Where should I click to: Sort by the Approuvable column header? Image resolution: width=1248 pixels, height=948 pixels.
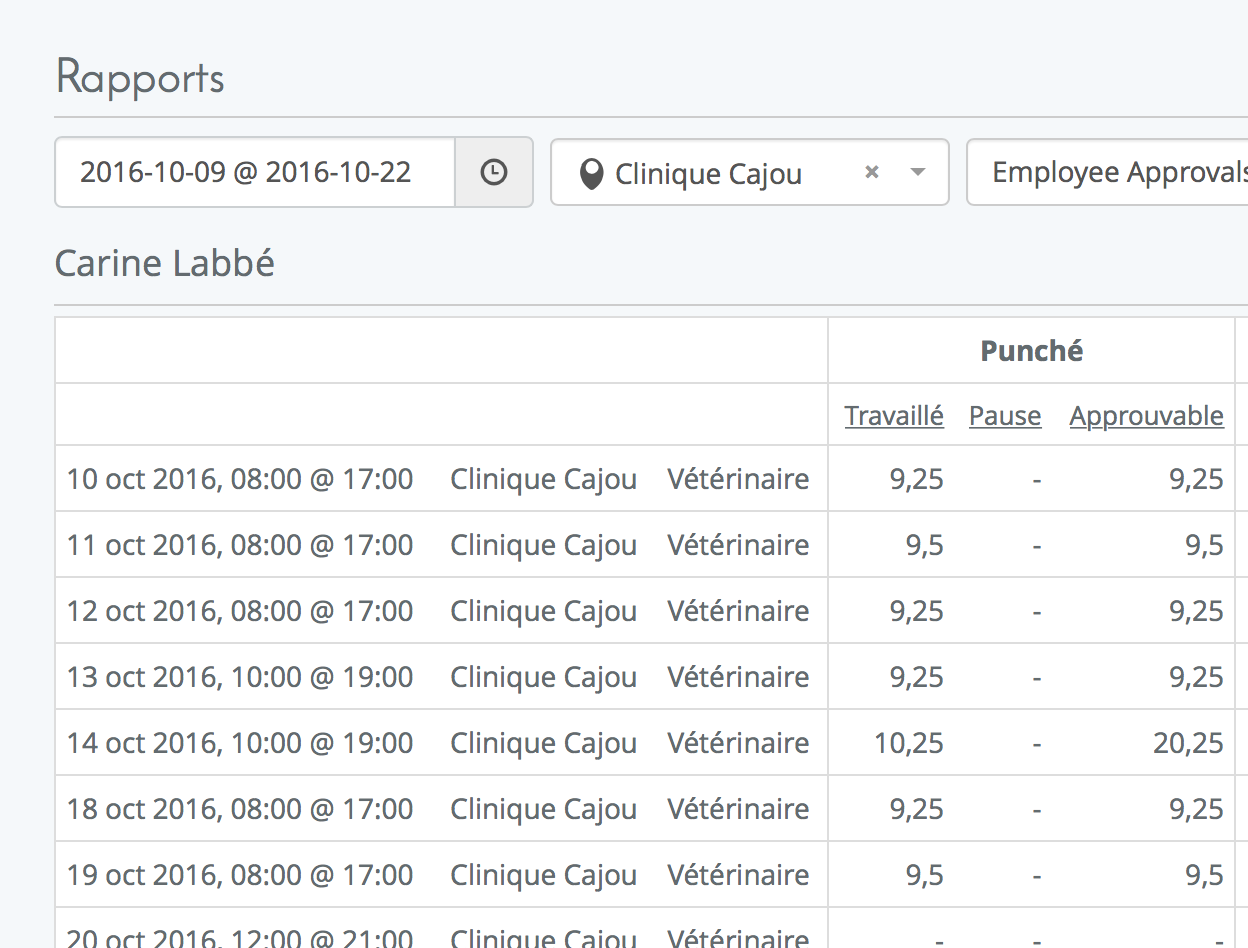(x=1146, y=416)
